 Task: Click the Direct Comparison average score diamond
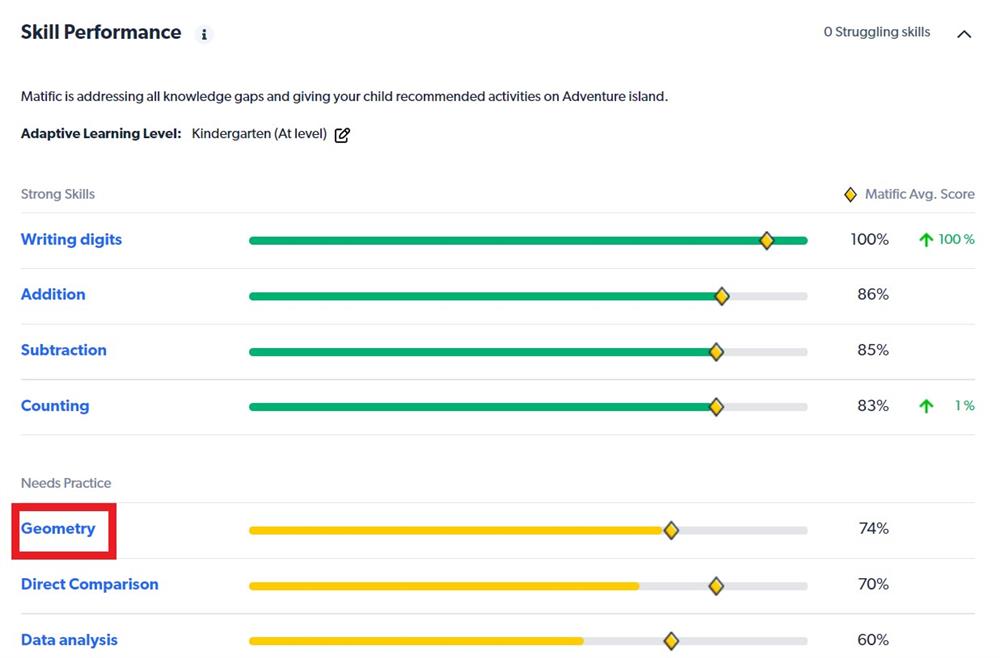(716, 586)
